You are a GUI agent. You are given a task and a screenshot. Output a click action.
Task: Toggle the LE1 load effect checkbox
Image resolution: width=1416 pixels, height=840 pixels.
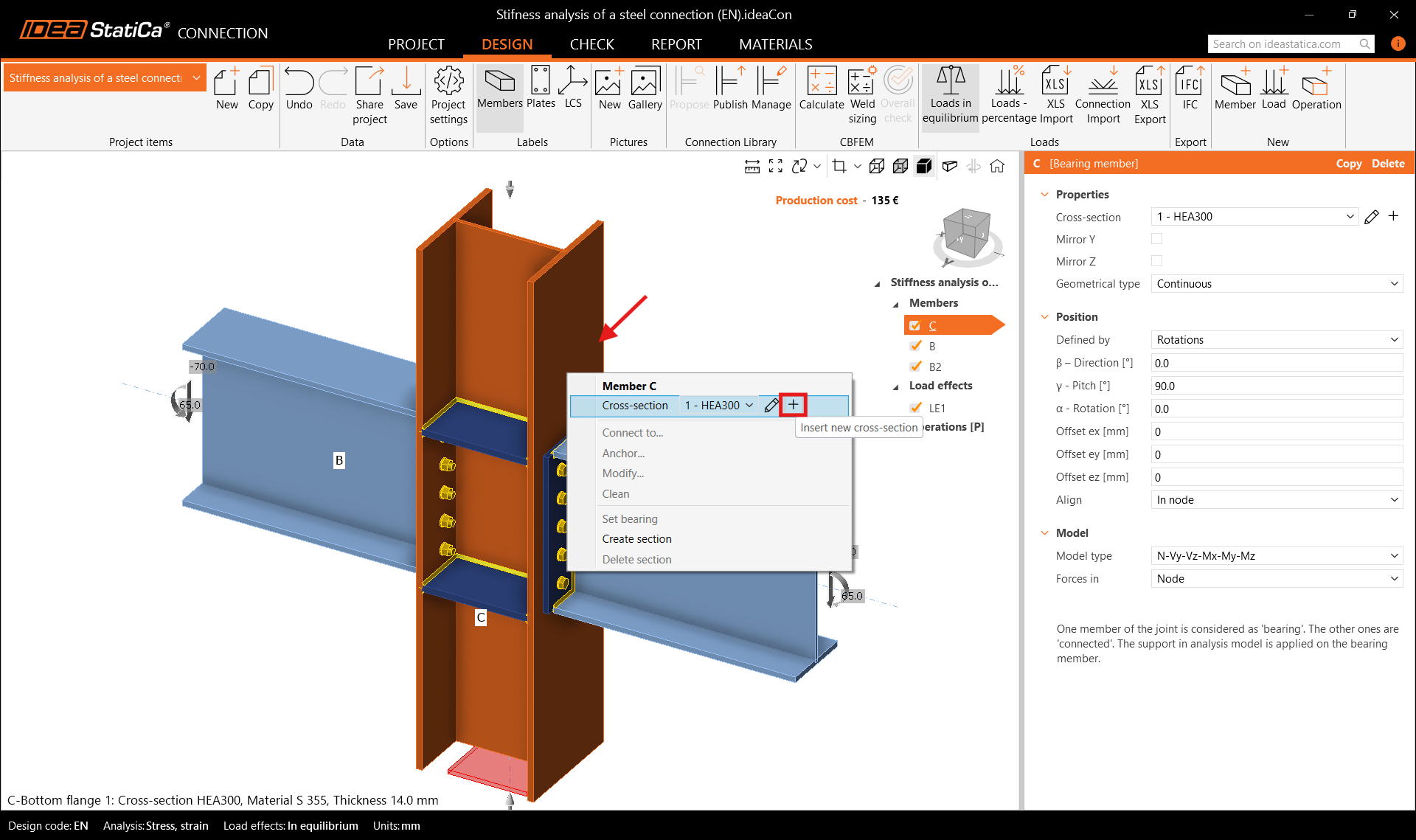(x=915, y=407)
